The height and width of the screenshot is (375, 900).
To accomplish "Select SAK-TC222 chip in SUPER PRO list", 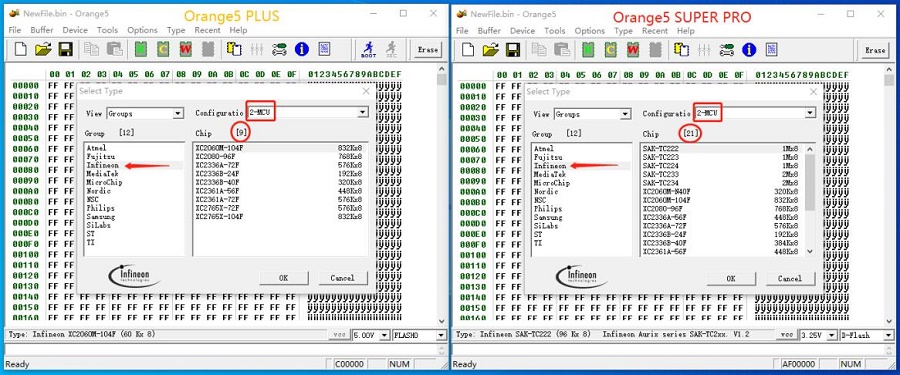I will (723, 148).
